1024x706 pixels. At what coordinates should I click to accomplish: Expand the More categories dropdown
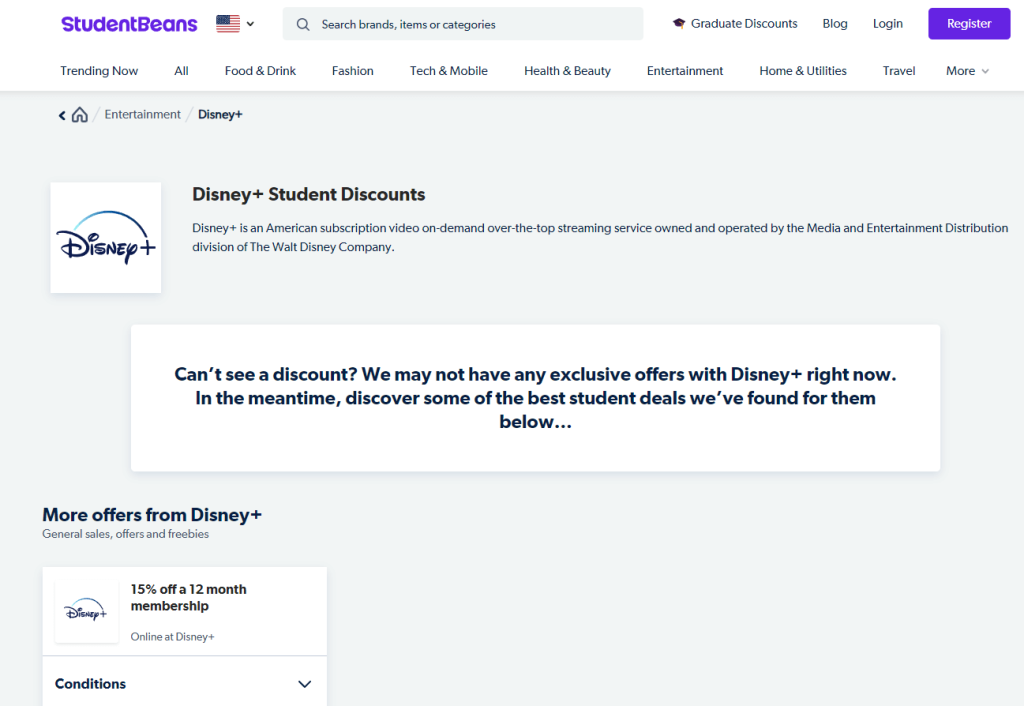pyautogui.click(x=967, y=71)
